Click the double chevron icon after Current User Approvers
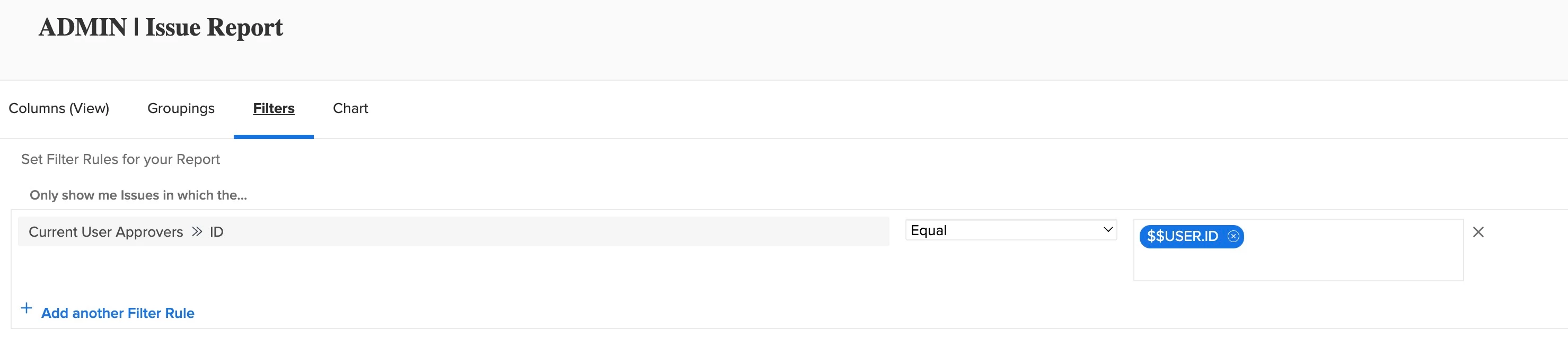 [x=197, y=231]
